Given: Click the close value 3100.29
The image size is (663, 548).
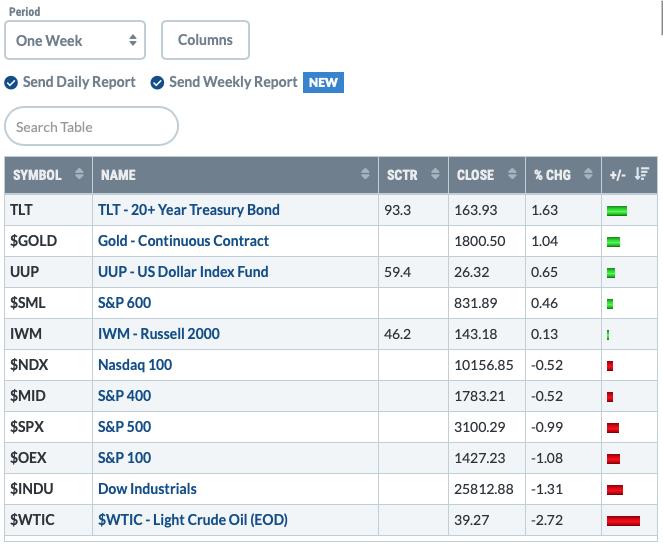Looking at the screenshot, I should click(x=479, y=427).
